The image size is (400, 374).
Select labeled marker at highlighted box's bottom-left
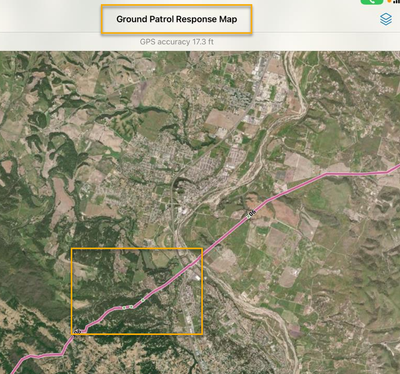pyautogui.click(x=77, y=332)
